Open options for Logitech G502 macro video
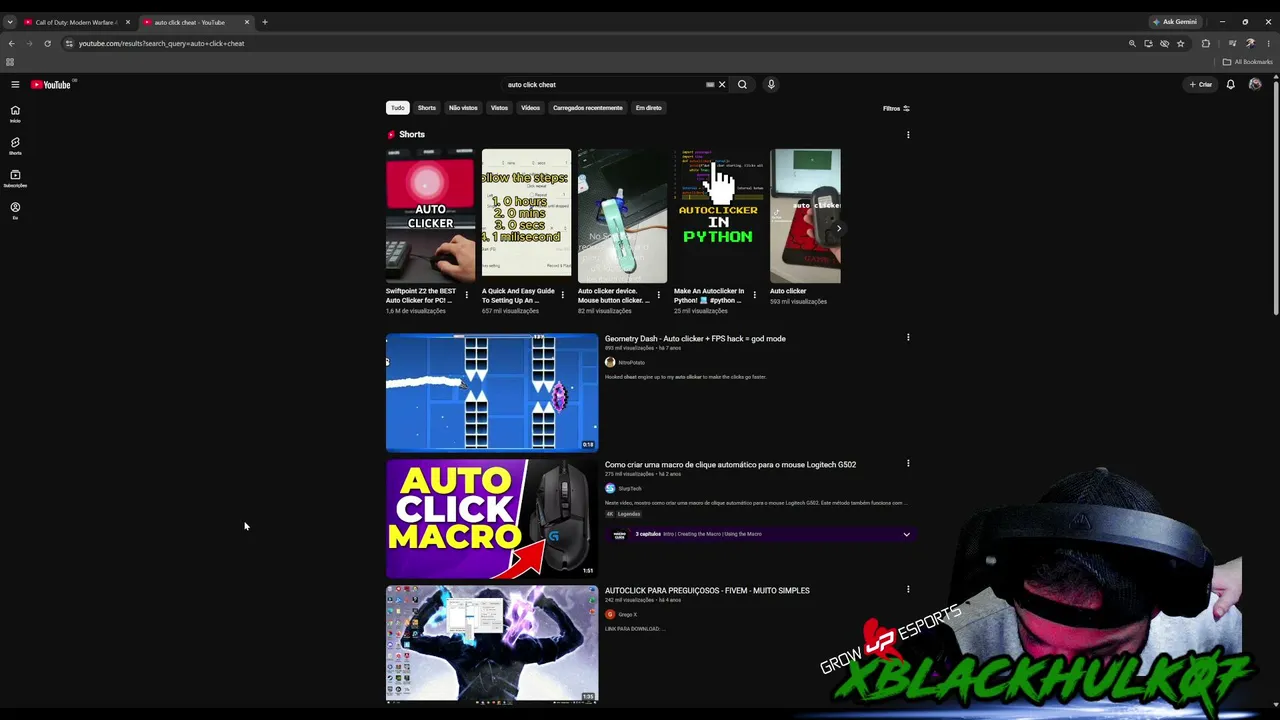The height and width of the screenshot is (720, 1280). pos(908,464)
